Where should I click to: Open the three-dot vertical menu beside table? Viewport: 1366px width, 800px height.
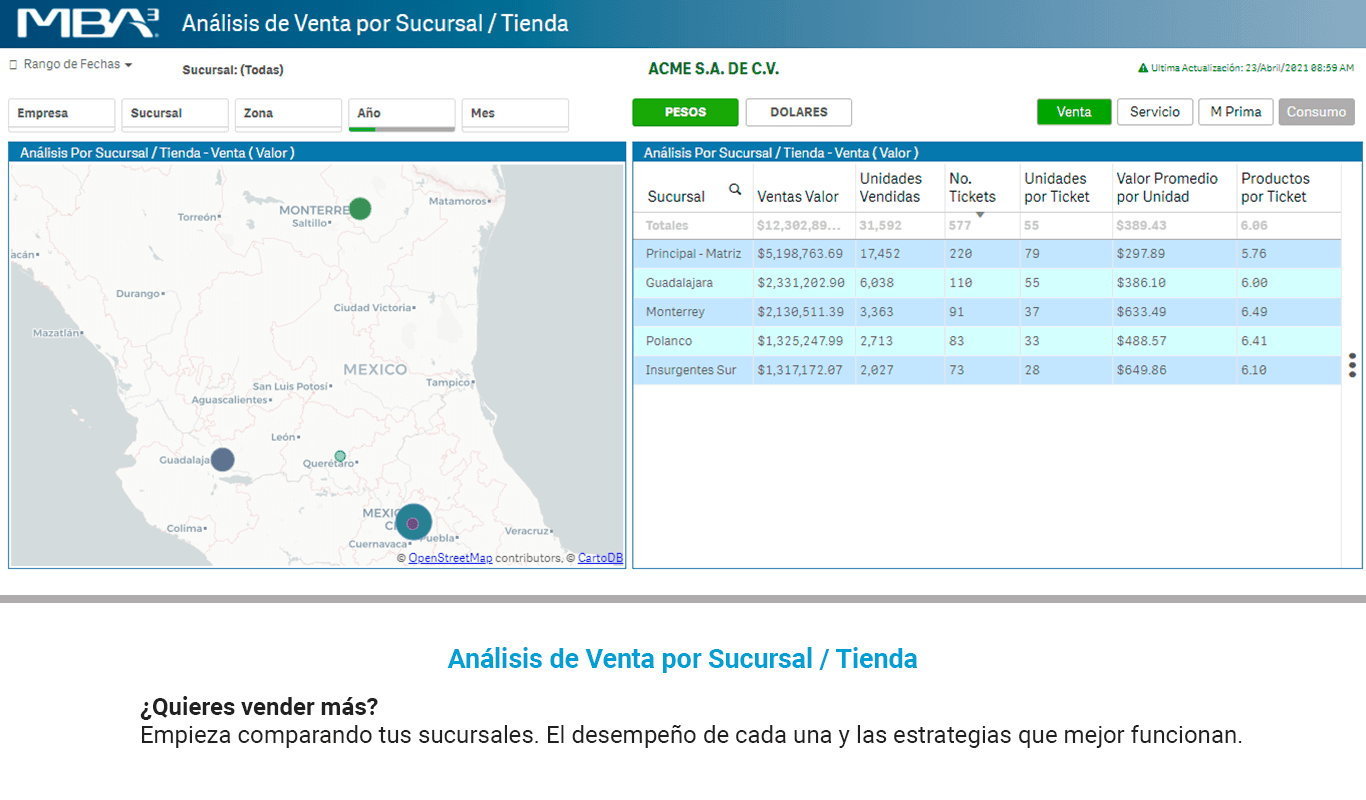[x=1352, y=365]
